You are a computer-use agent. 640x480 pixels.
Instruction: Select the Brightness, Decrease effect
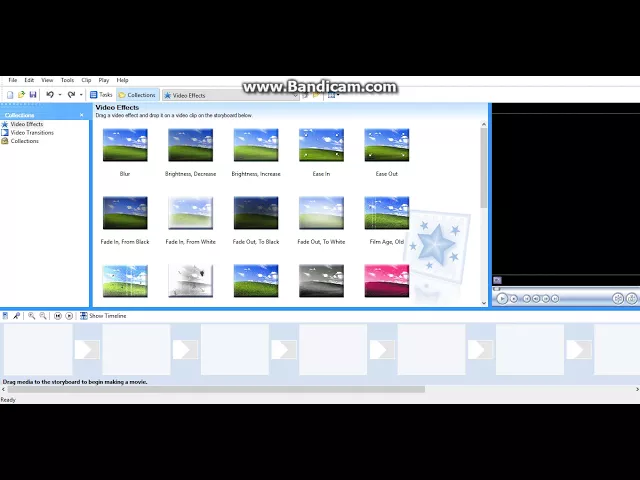click(x=191, y=145)
